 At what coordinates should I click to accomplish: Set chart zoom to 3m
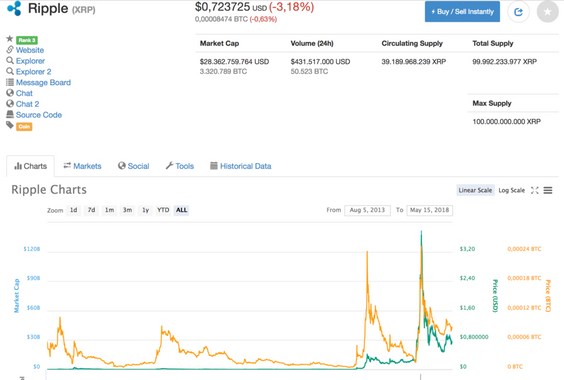click(127, 210)
